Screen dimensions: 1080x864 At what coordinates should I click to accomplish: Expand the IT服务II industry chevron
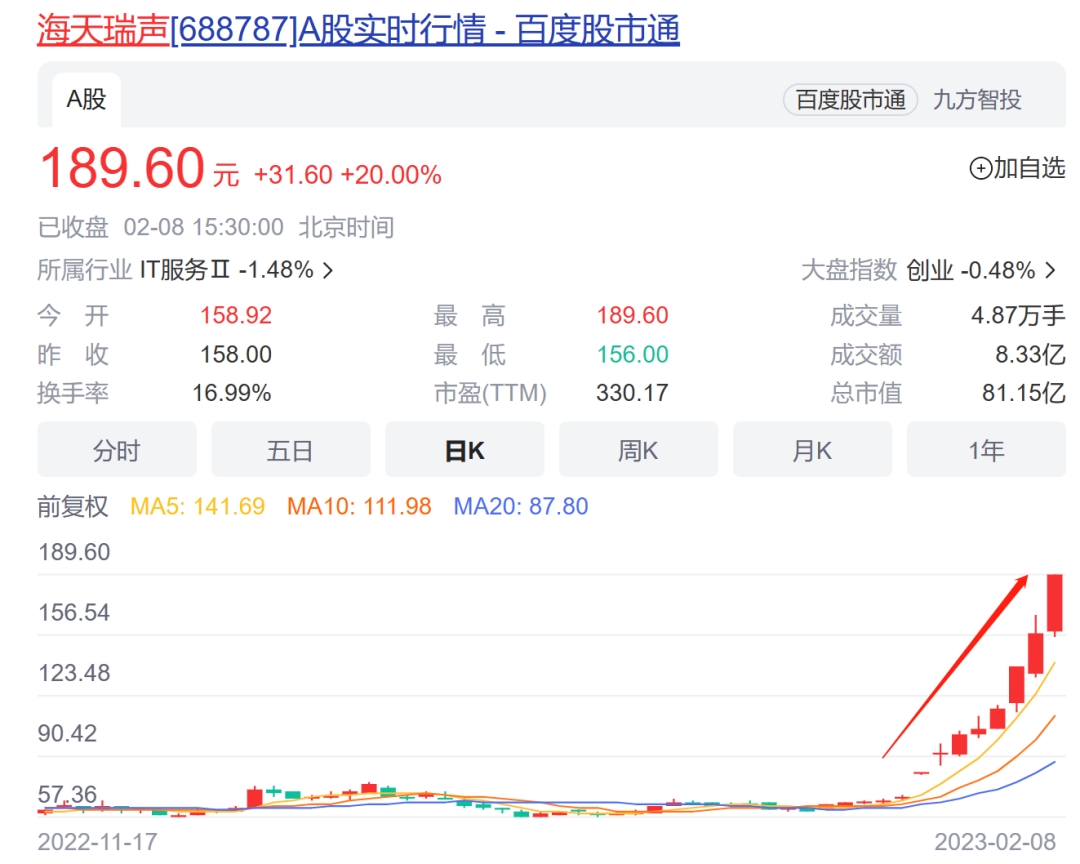pyautogui.click(x=329, y=270)
